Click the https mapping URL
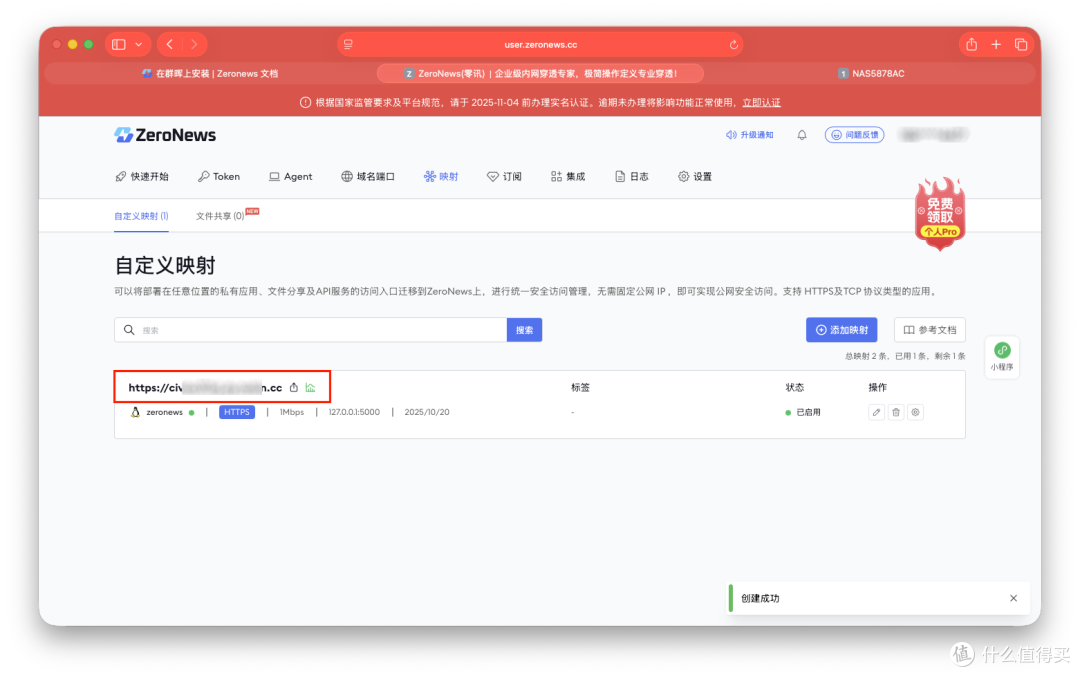This screenshot has height=677, width=1080. click(205, 388)
